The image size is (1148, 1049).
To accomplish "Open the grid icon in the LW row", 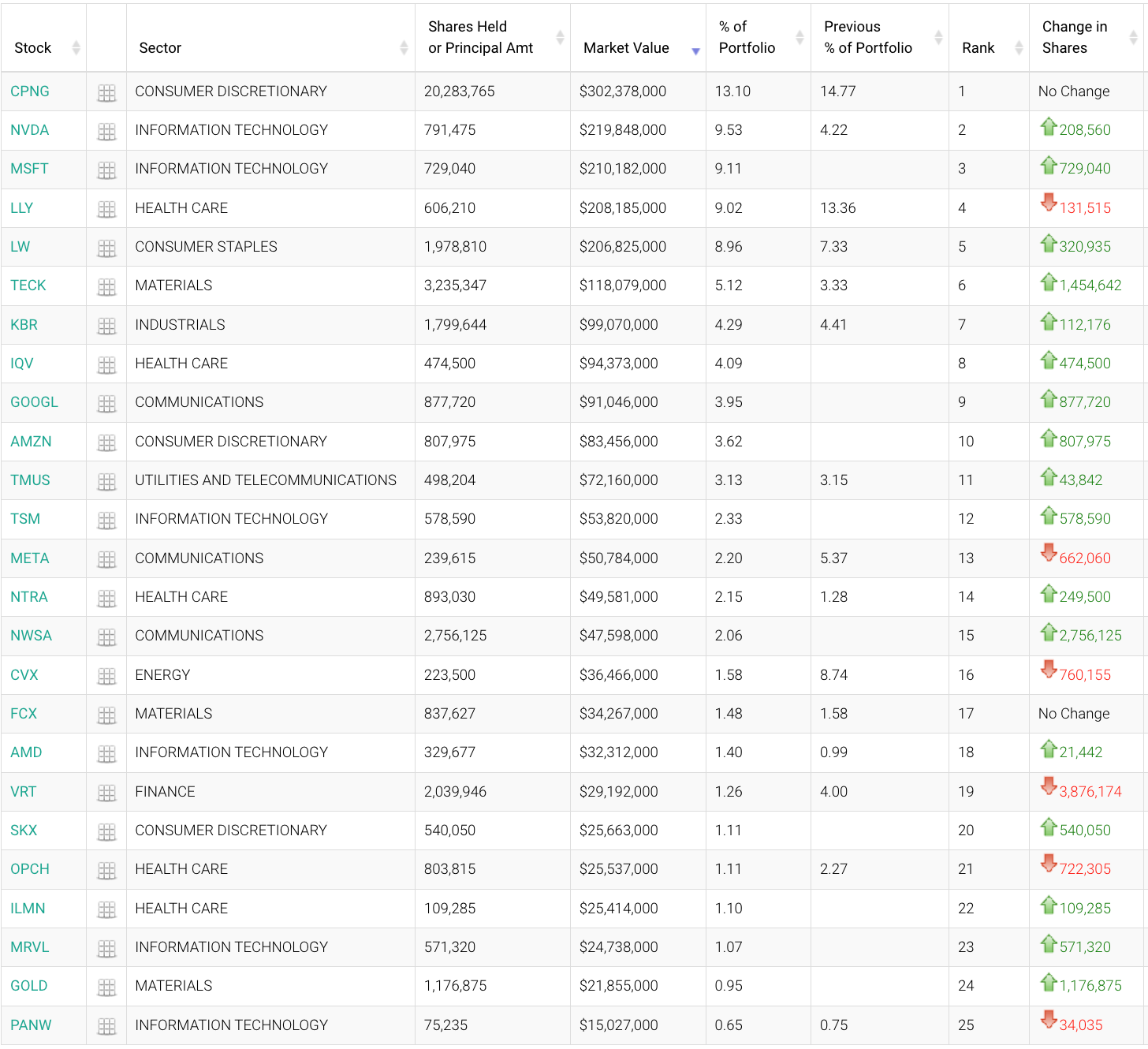I will [x=106, y=248].
